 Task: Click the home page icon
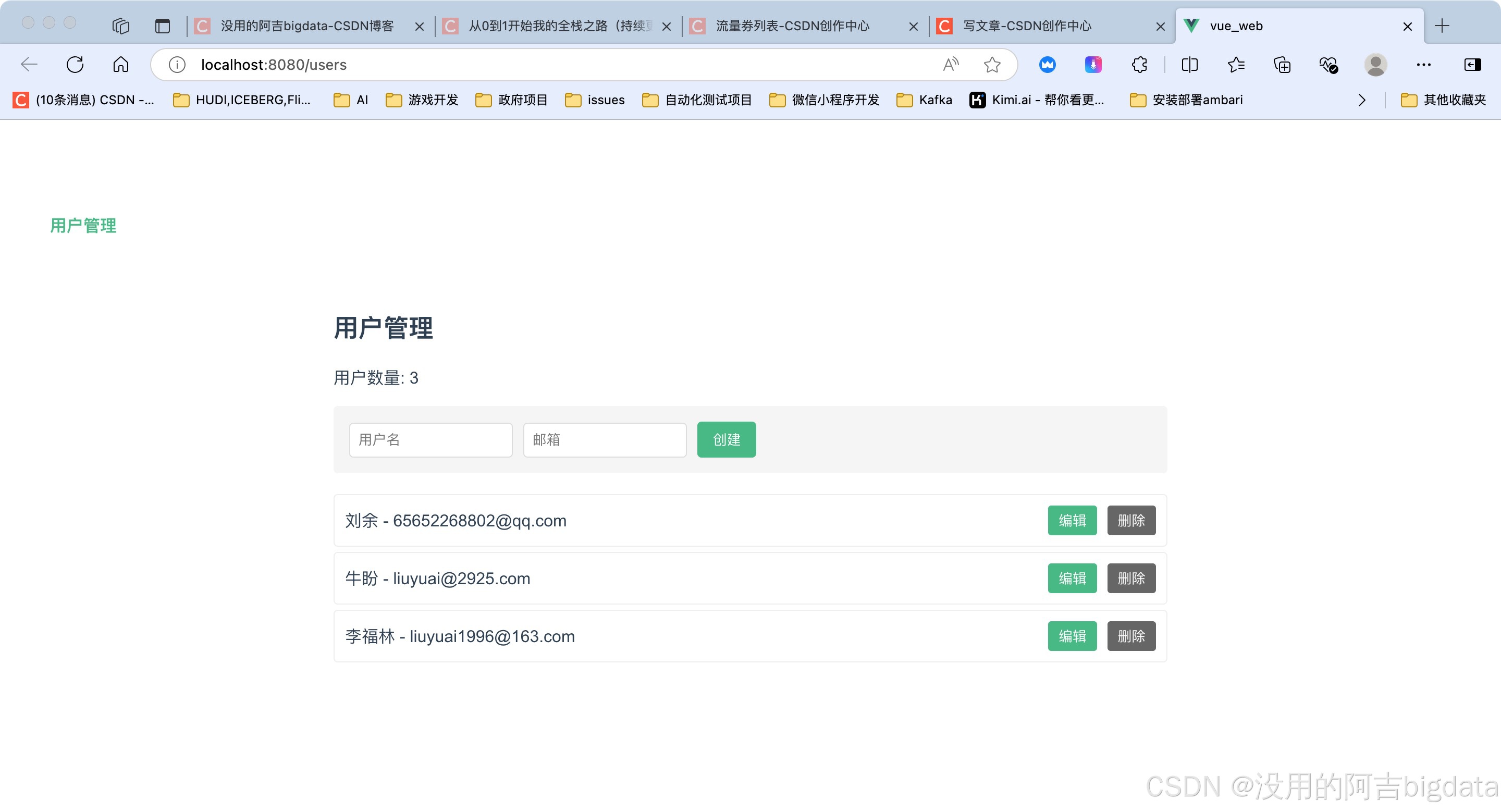[120, 65]
